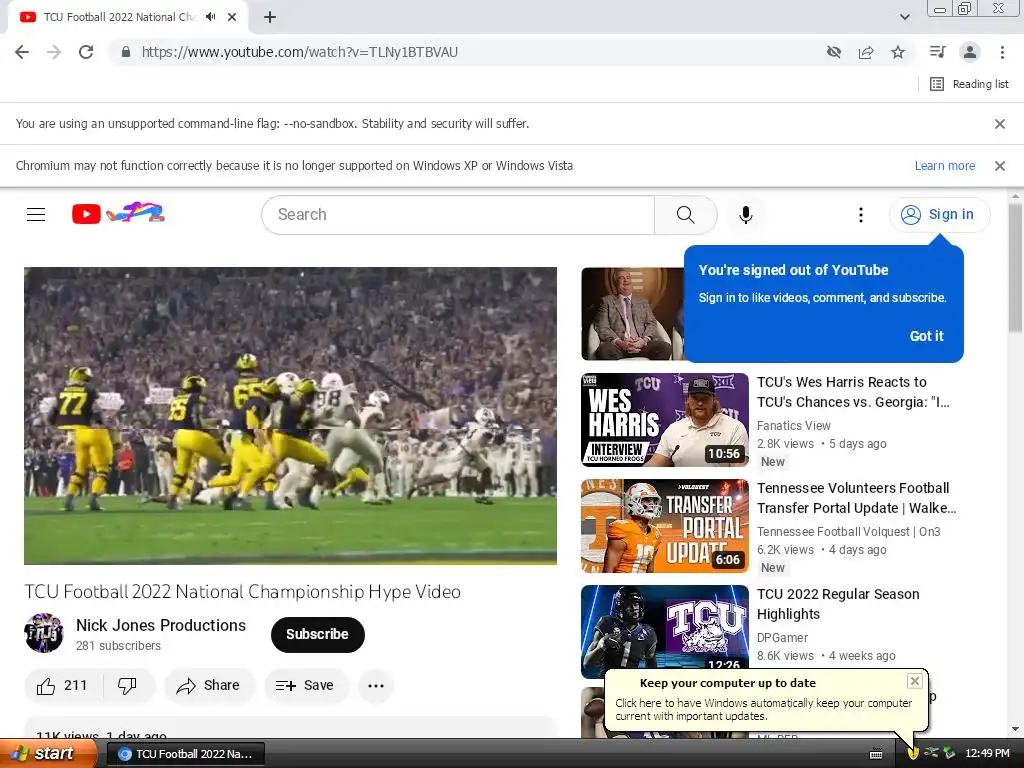Click the crossed-eye icon in address bar
The width and height of the screenshot is (1024, 768).
click(x=834, y=52)
